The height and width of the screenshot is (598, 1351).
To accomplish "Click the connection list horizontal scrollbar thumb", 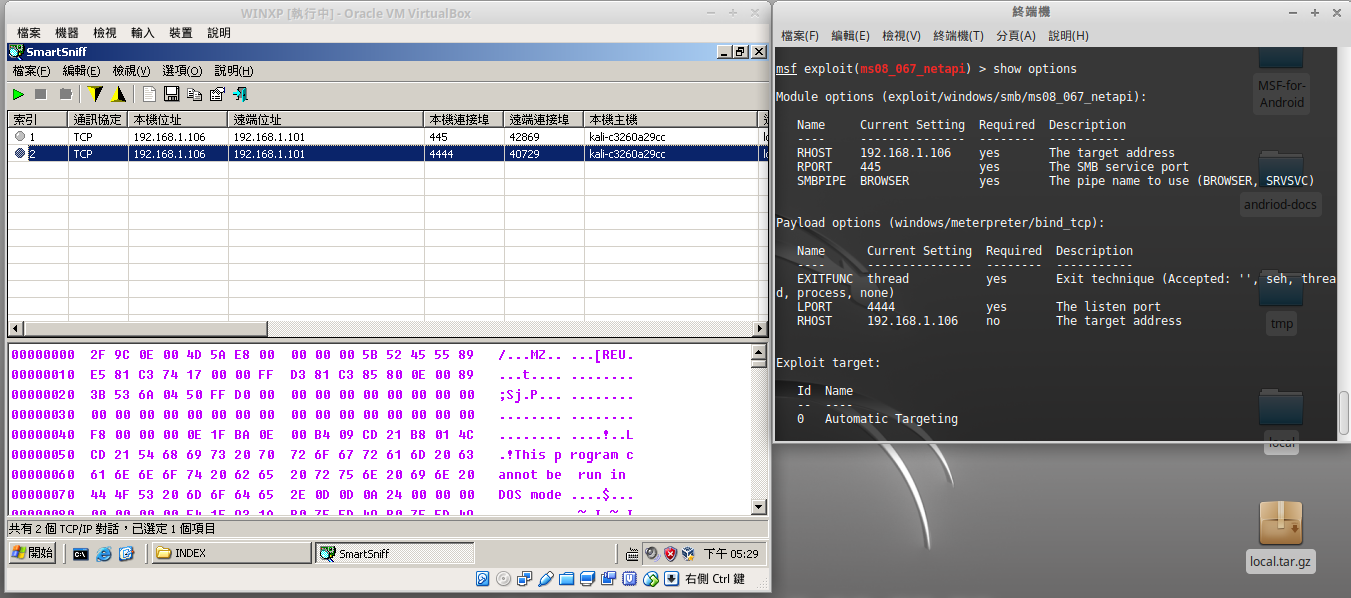I will pos(145,329).
